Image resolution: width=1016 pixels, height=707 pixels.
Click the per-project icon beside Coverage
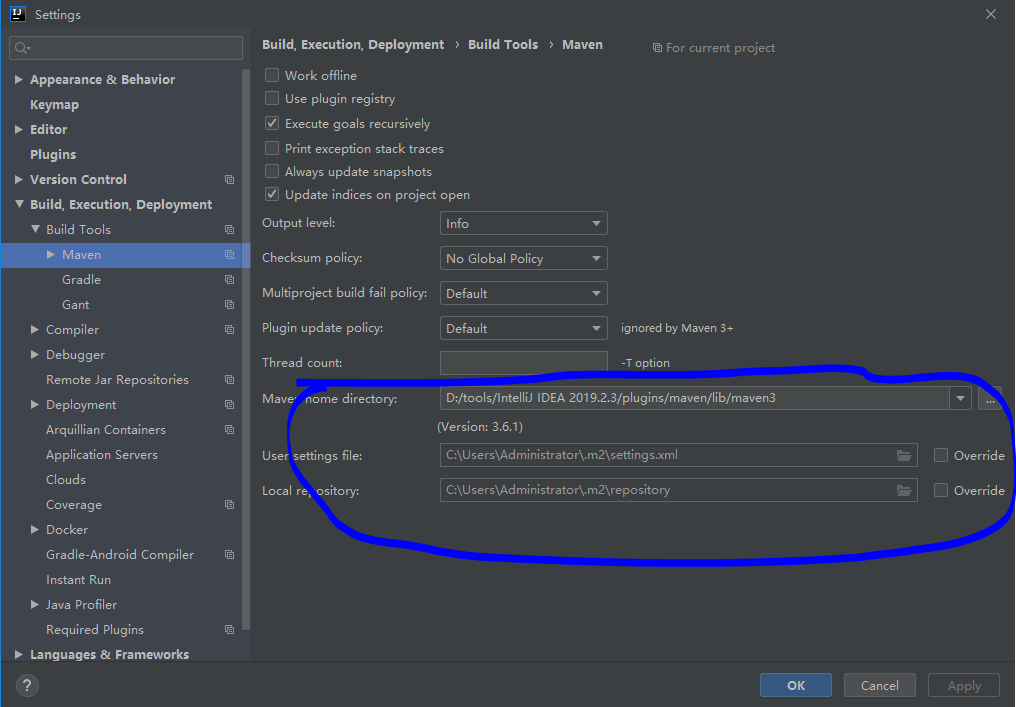pyautogui.click(x=229, y=505)
